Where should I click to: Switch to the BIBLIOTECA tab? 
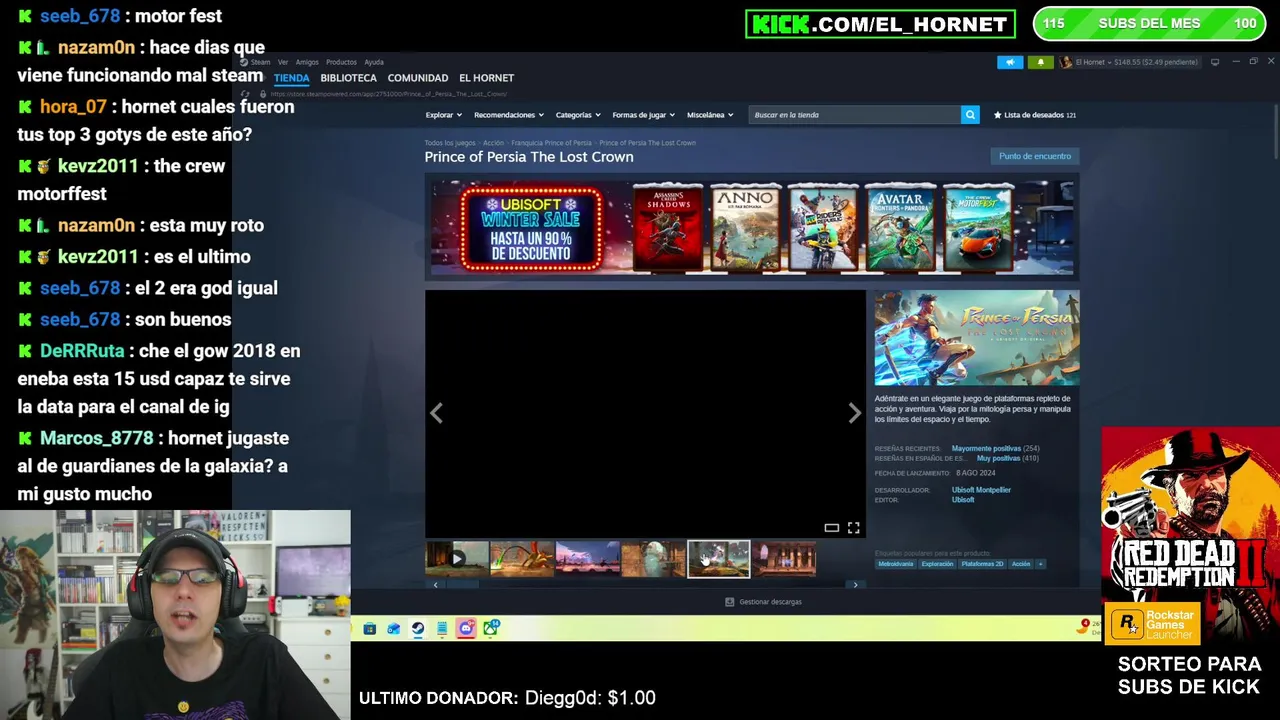[x=348, y=78]
